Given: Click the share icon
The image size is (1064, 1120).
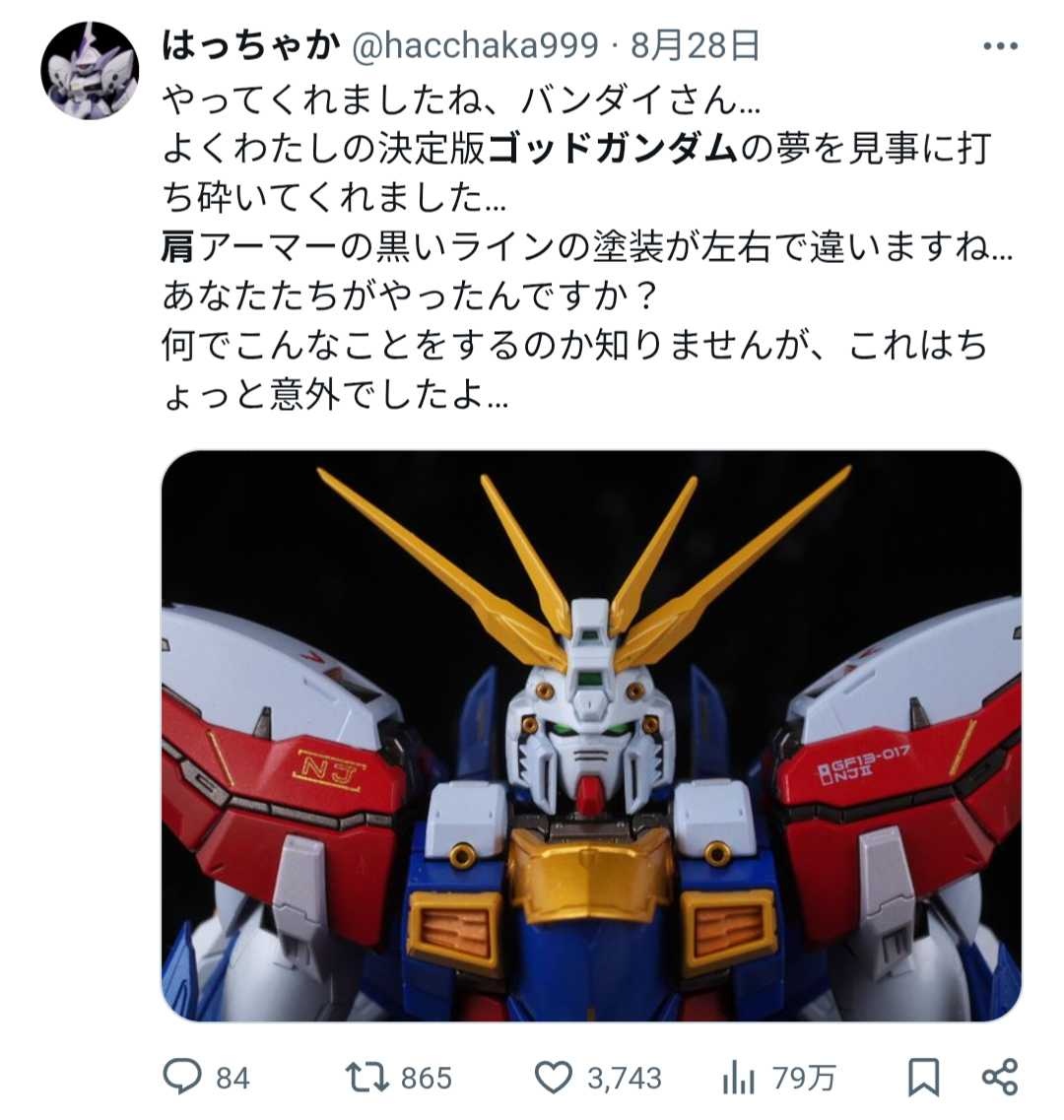Looking at the screenshot, I should 1000,1077.
